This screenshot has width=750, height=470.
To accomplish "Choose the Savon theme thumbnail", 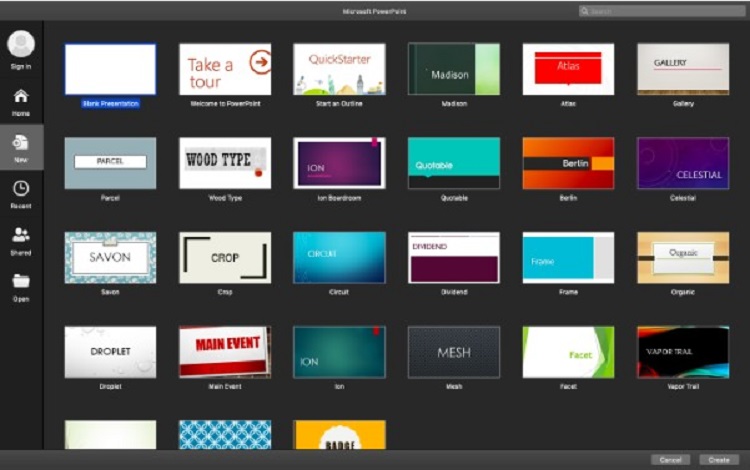I will pyautogui.click(x=110, y=258).
